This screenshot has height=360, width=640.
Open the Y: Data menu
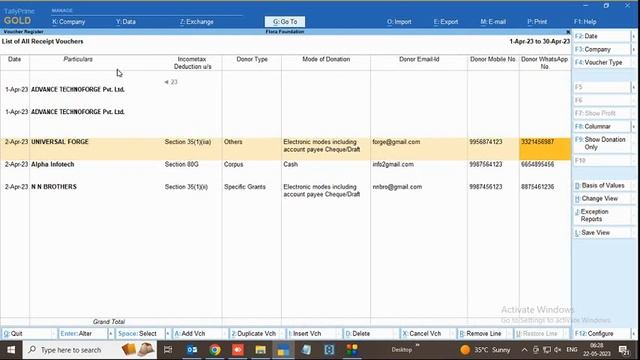point(125,22)
